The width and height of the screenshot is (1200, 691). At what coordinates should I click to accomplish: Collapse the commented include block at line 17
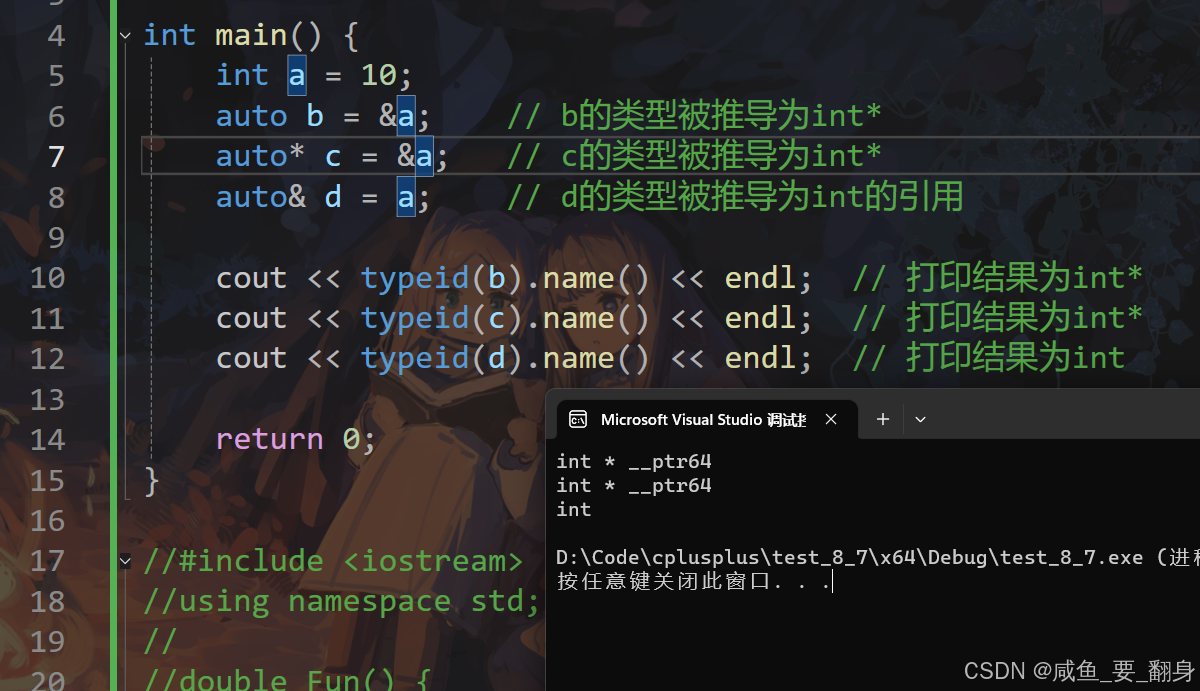(125, 561)
